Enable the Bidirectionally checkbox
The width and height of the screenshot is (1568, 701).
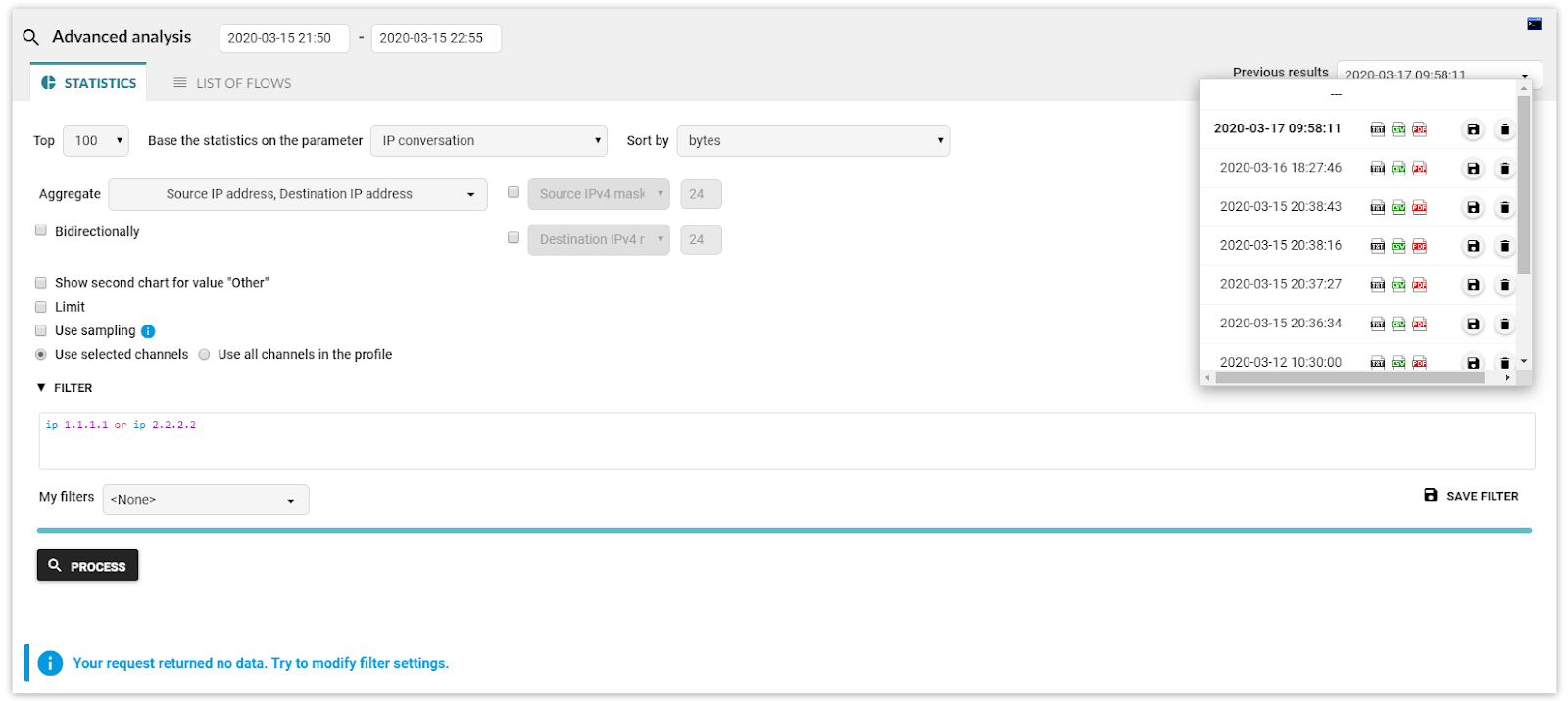coord(41,230)
